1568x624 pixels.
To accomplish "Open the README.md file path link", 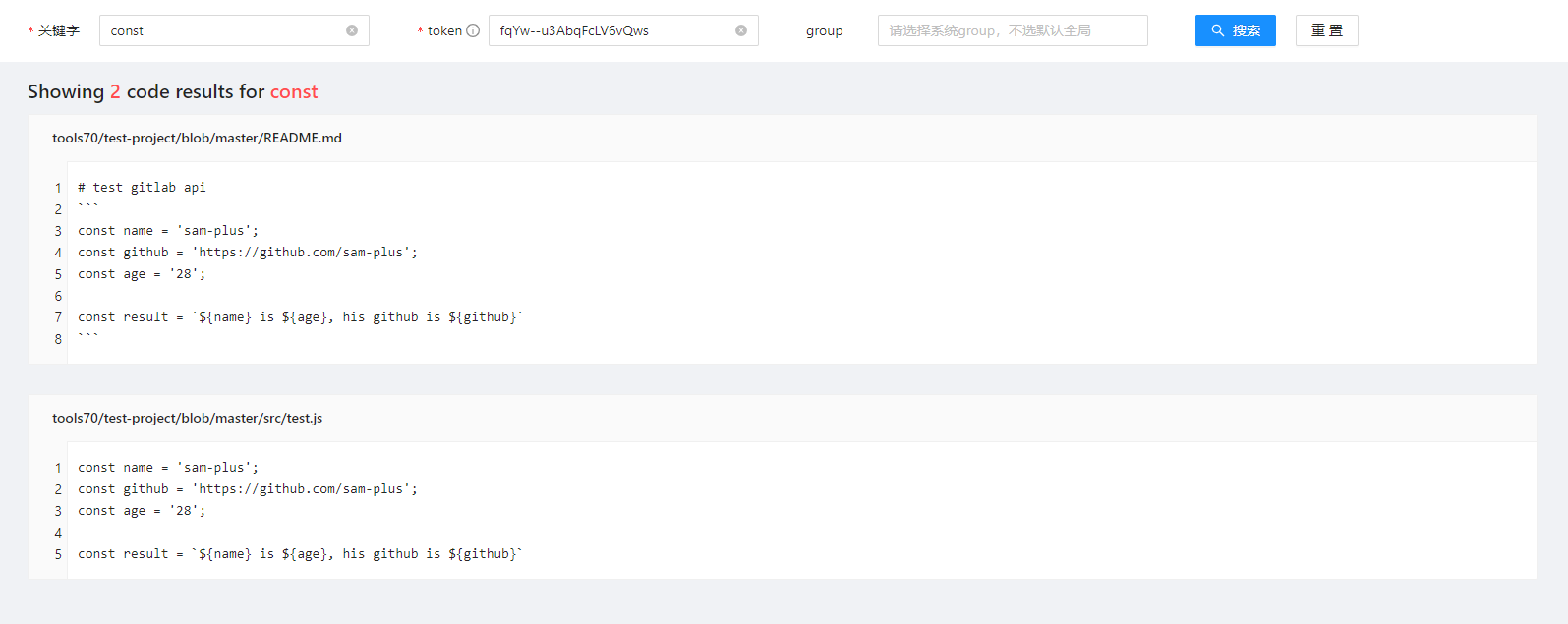I will (197, 138).
